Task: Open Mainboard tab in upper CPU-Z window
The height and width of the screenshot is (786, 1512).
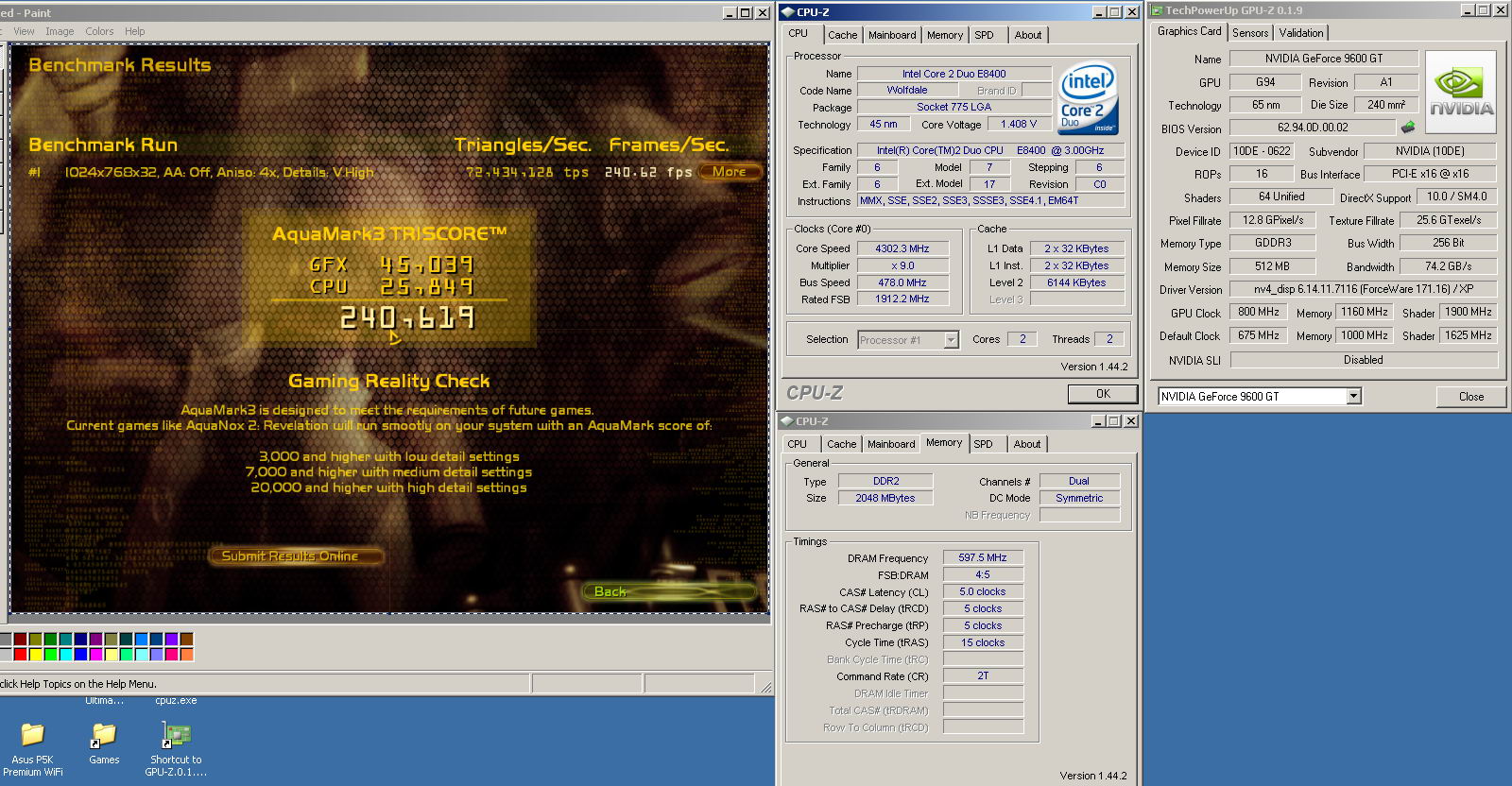Action: point(892,35)
